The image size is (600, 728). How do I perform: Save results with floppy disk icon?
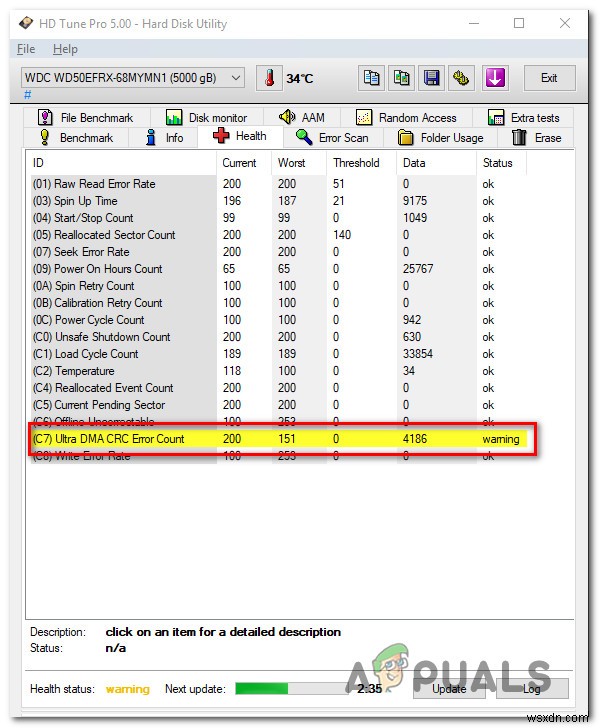click(431, 78)
